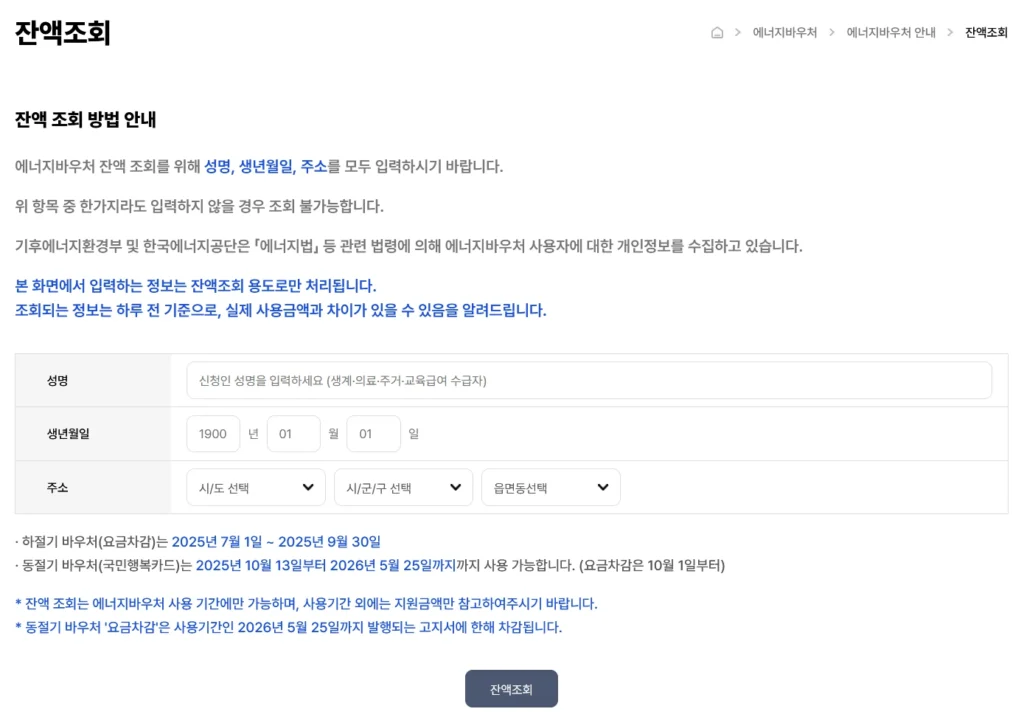The height and width of the screenshot is (720, 1024).
Task: Click the first breadcrumb separator arrow
Action: (736, 32)
